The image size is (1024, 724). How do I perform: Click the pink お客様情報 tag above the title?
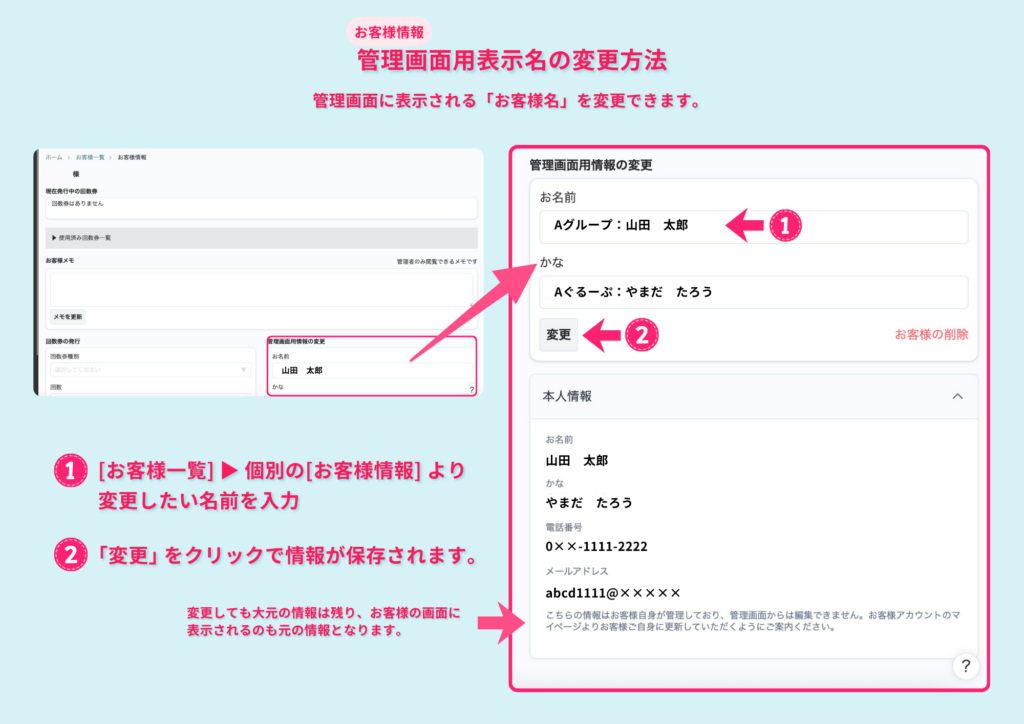pos(388,31)
